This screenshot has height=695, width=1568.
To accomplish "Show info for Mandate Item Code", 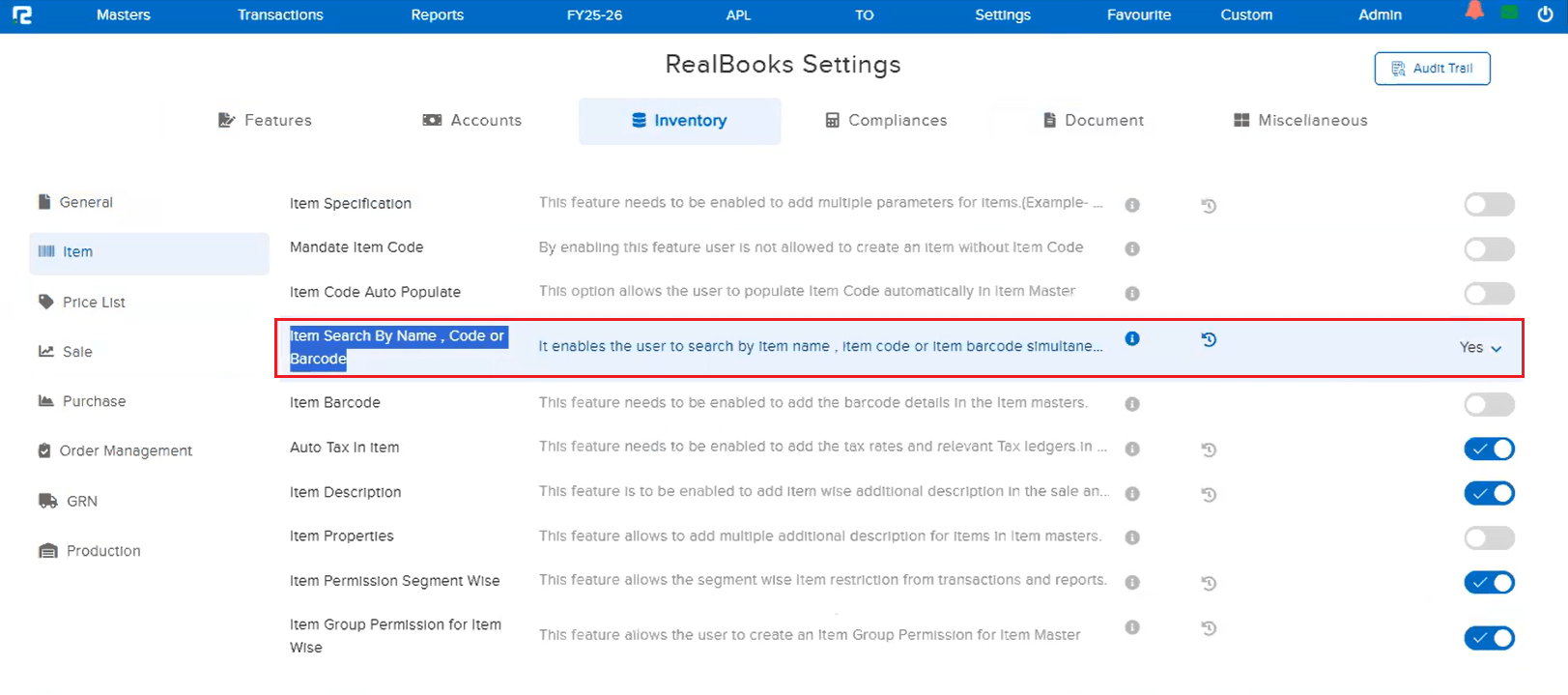I will 1132,248.
